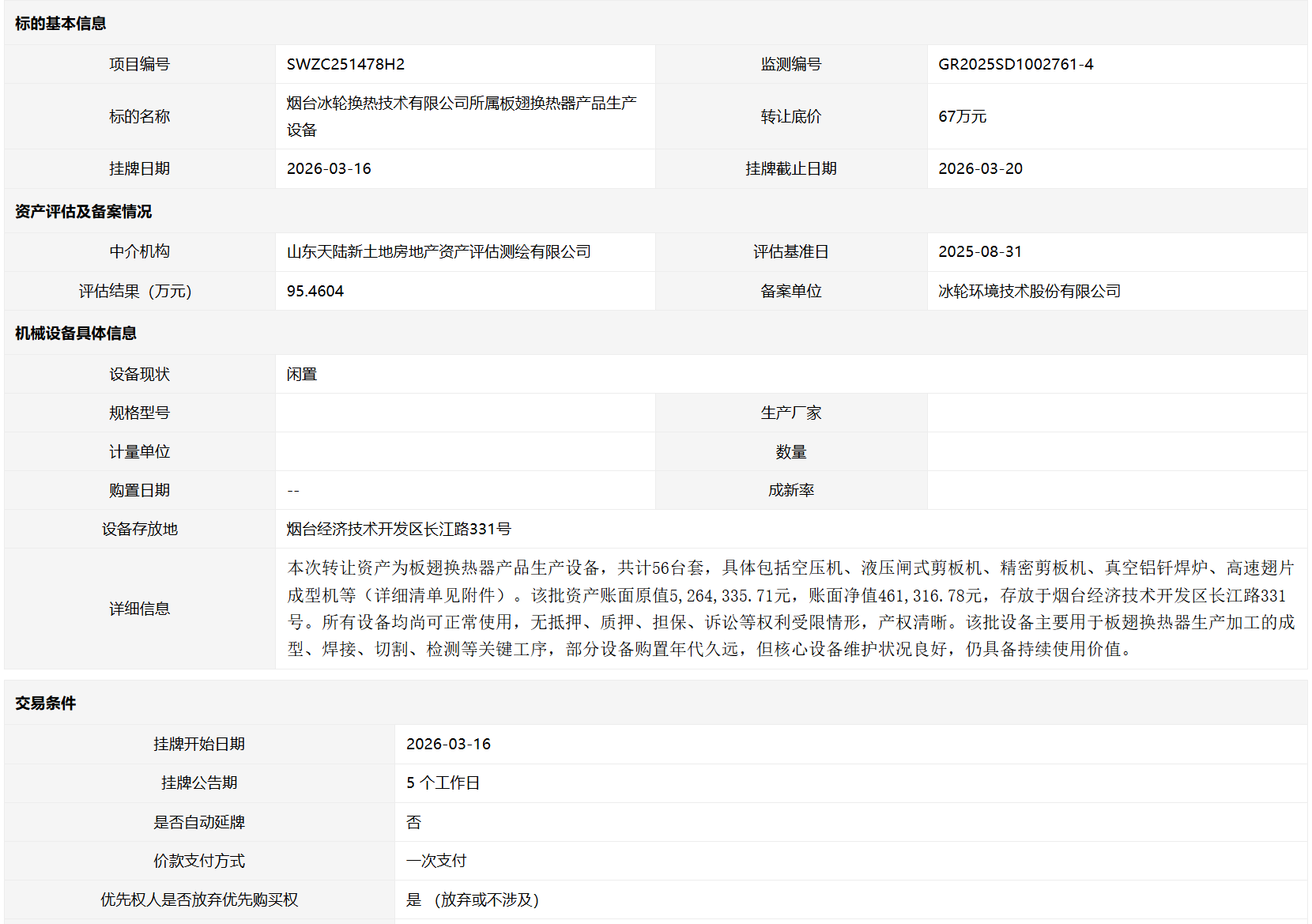The height and width of the screenshot is (924, 1312).
Task: Click the 转让底价 value 67万元
Action: pos(962,116)
